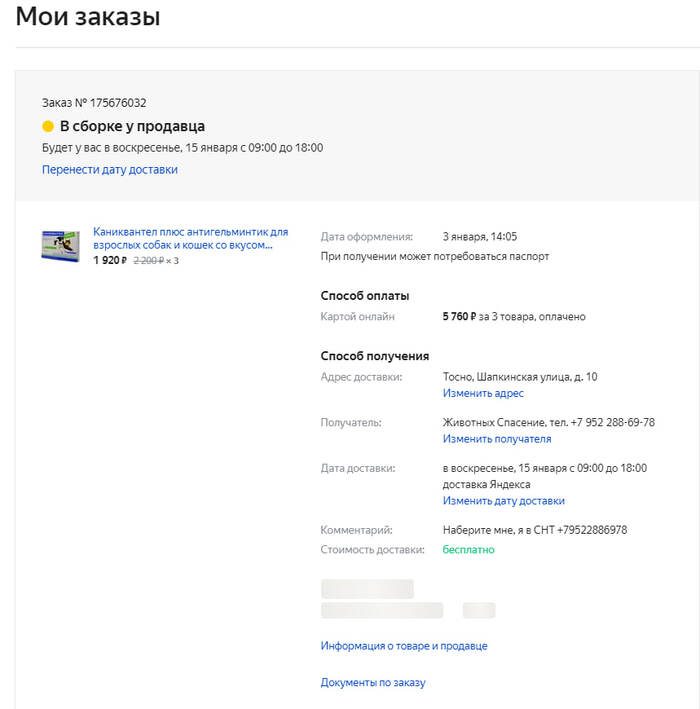Select Изменить получателя link
700x709 pixels.
[x=497, y=439]
